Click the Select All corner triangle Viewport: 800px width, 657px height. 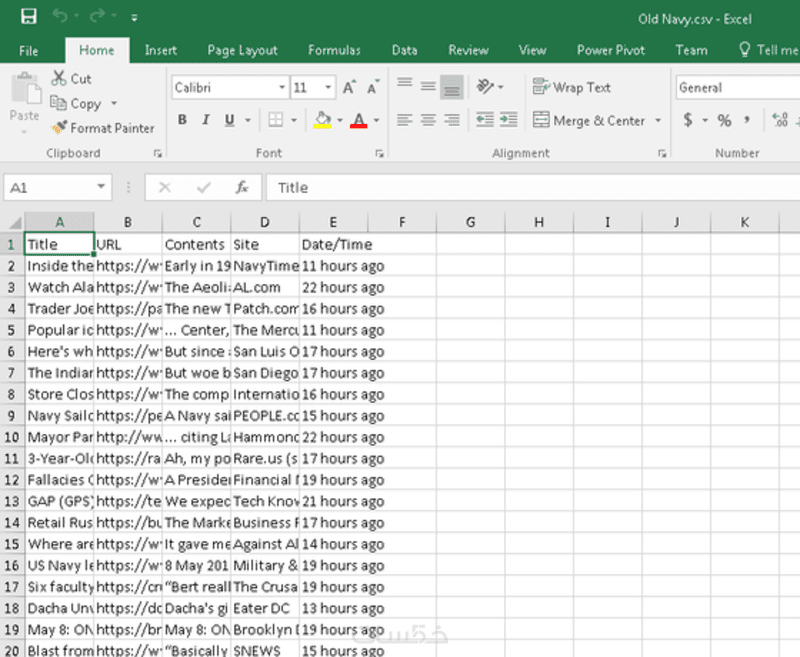coord(15,222)
